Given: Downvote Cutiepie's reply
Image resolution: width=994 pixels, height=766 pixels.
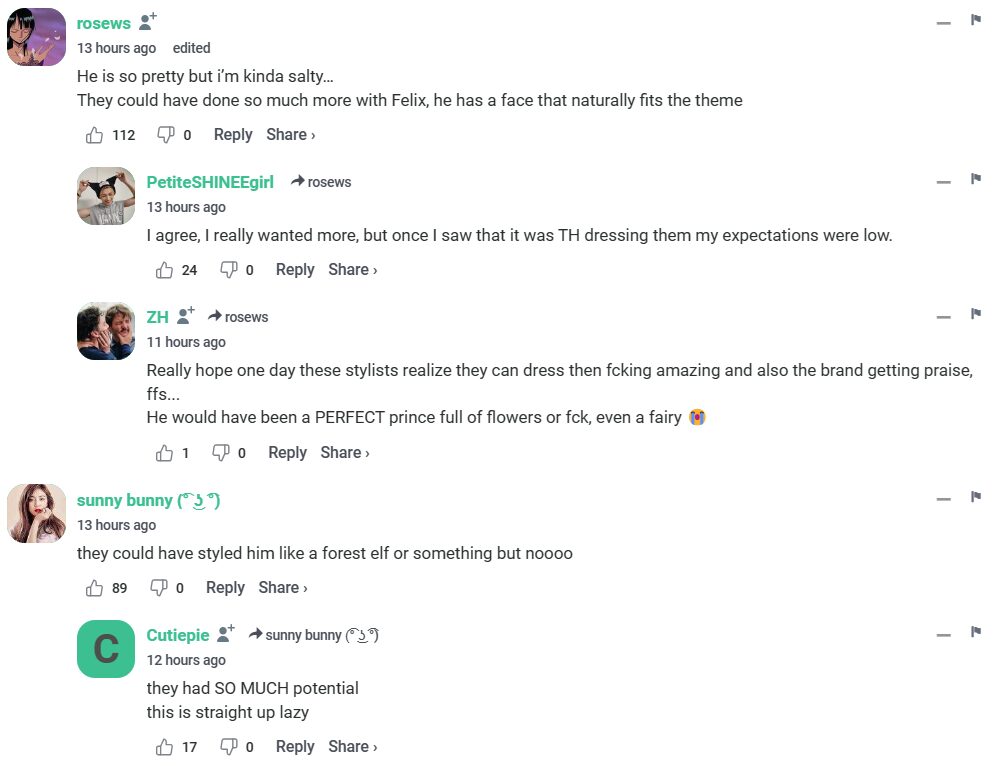Looking at the screenshot, I should (x=229, y=747).
